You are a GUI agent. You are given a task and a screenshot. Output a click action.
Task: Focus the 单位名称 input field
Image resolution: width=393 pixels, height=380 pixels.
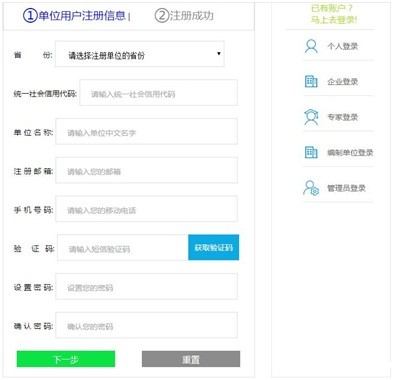(147, 131)
